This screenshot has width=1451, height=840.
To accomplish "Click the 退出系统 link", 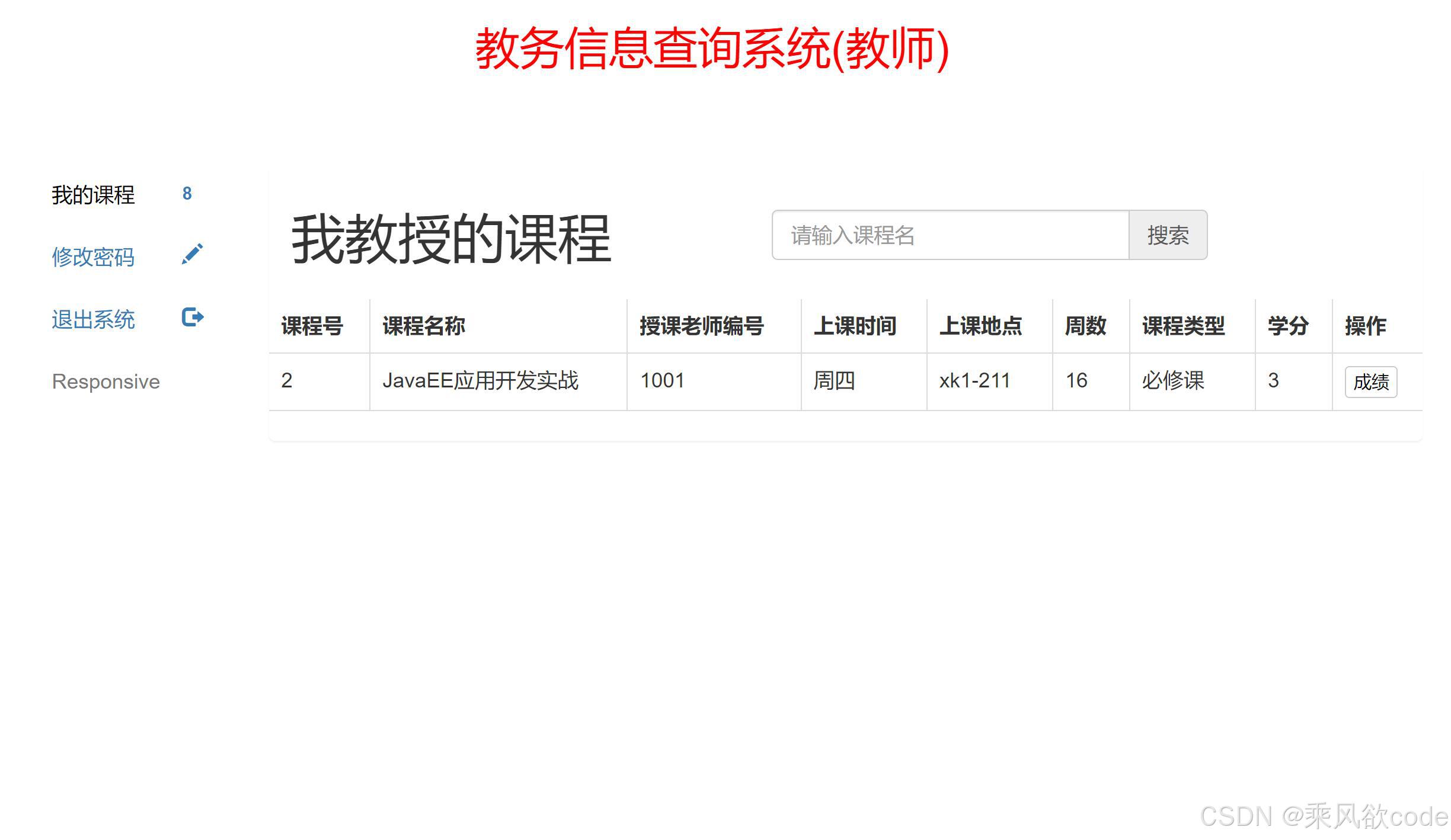I will [x=94, y=319].
